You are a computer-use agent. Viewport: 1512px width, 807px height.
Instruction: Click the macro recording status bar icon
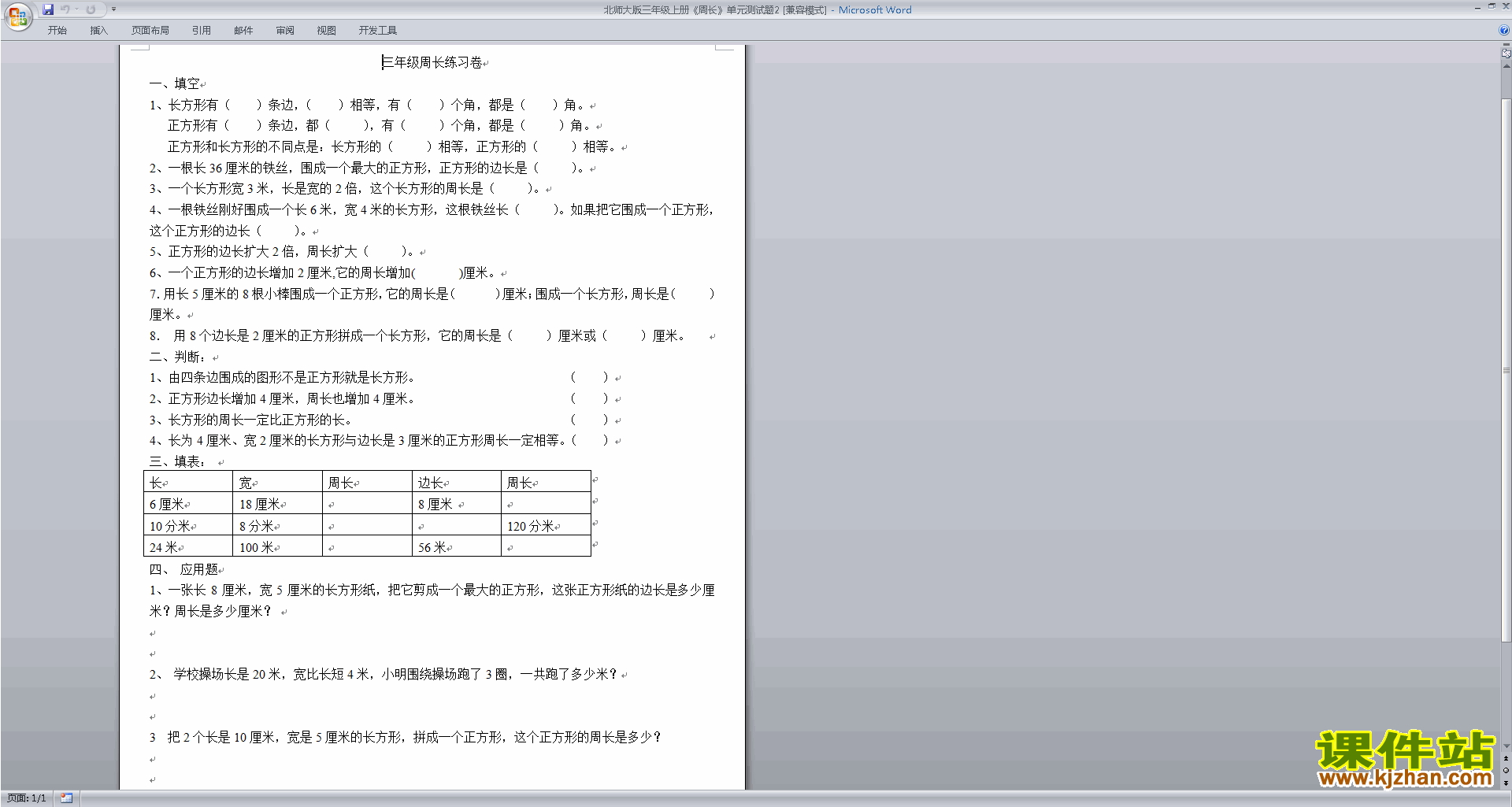(66, 798)
